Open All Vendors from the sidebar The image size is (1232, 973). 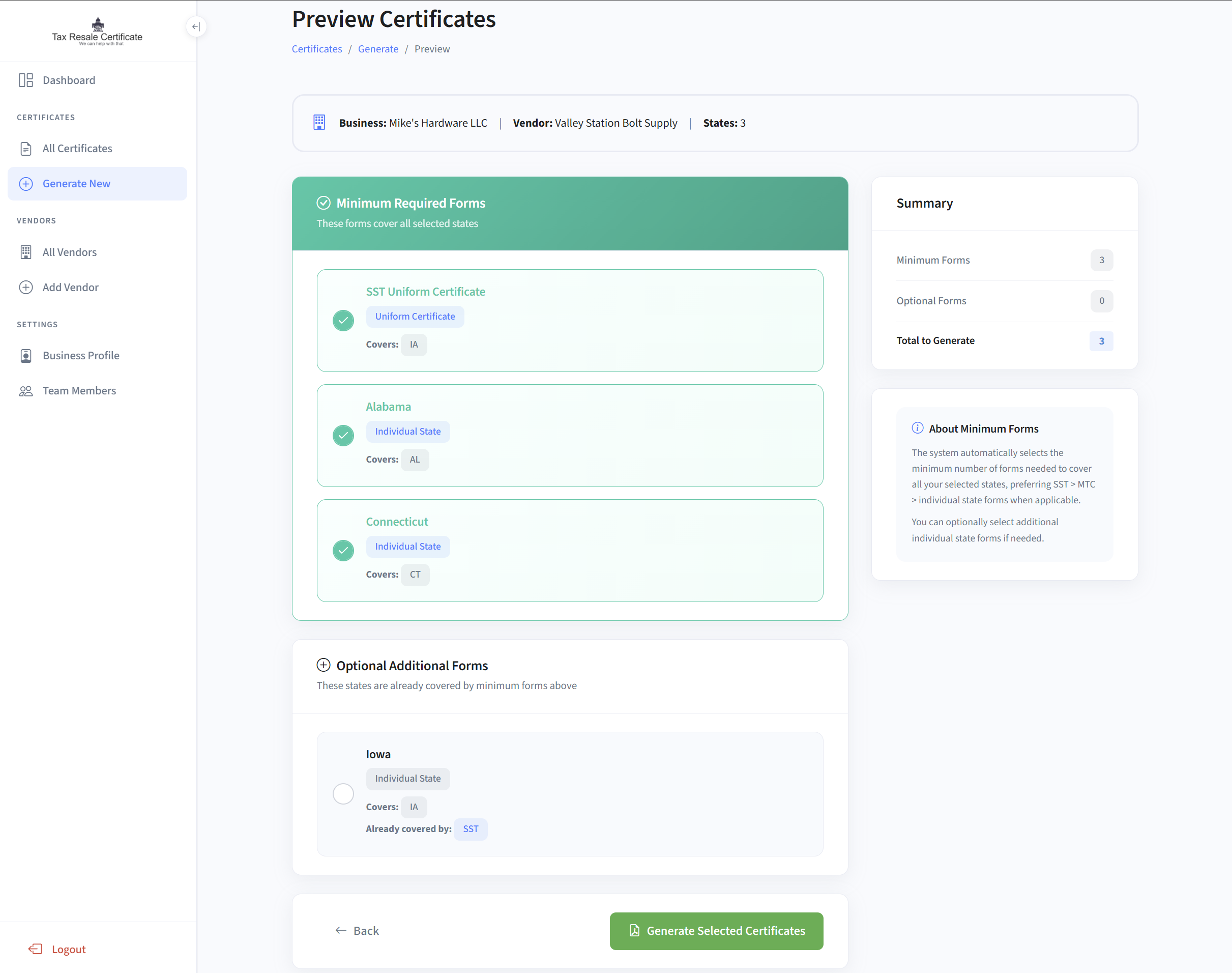(25, 252)
